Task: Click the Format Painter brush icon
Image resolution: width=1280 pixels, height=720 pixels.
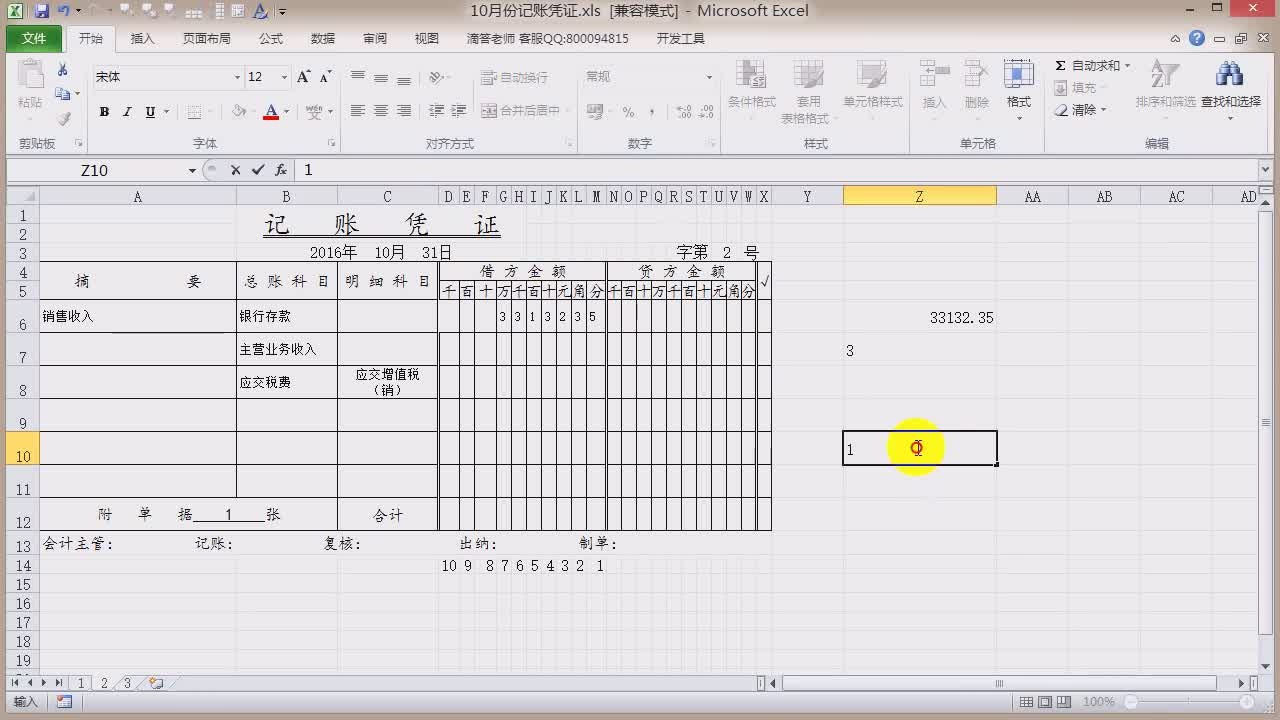Action: coord(63,118)
